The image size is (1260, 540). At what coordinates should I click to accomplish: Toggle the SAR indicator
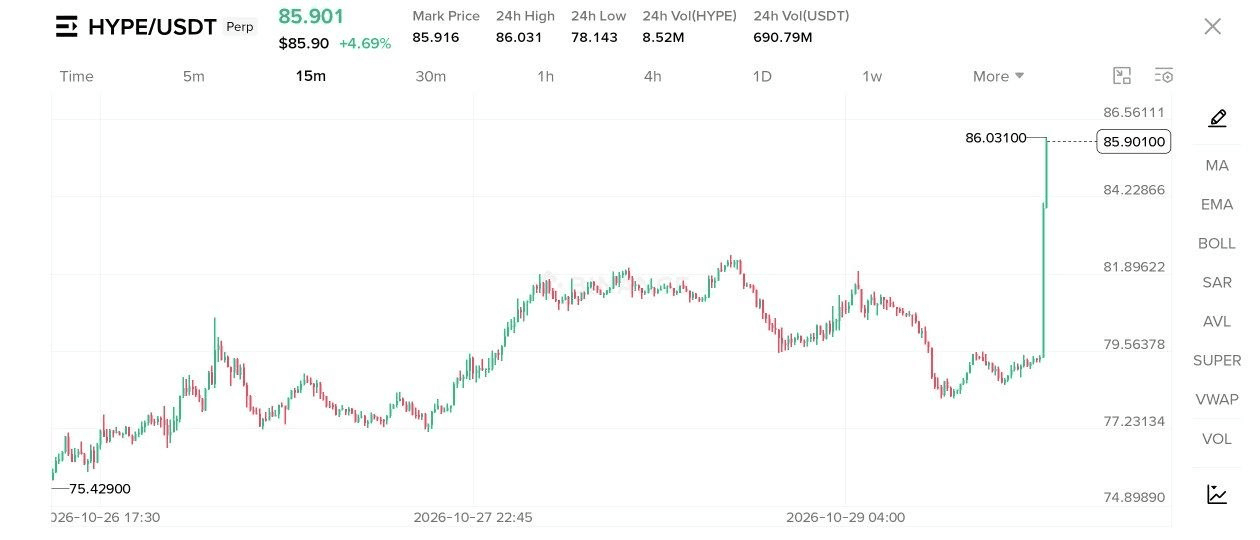point(1217,283)
